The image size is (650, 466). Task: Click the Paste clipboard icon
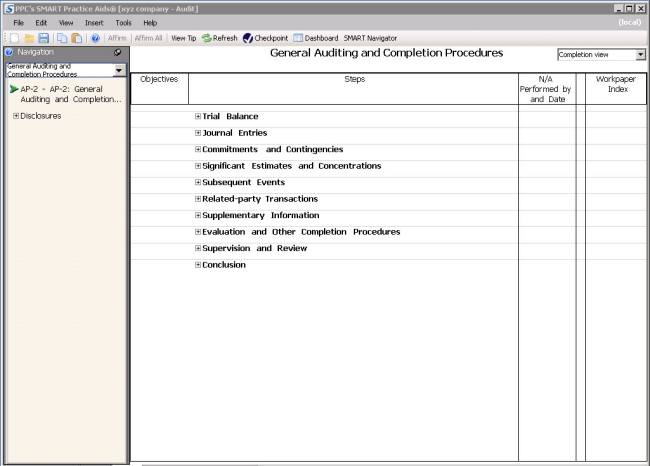click(x=77, y=38)
